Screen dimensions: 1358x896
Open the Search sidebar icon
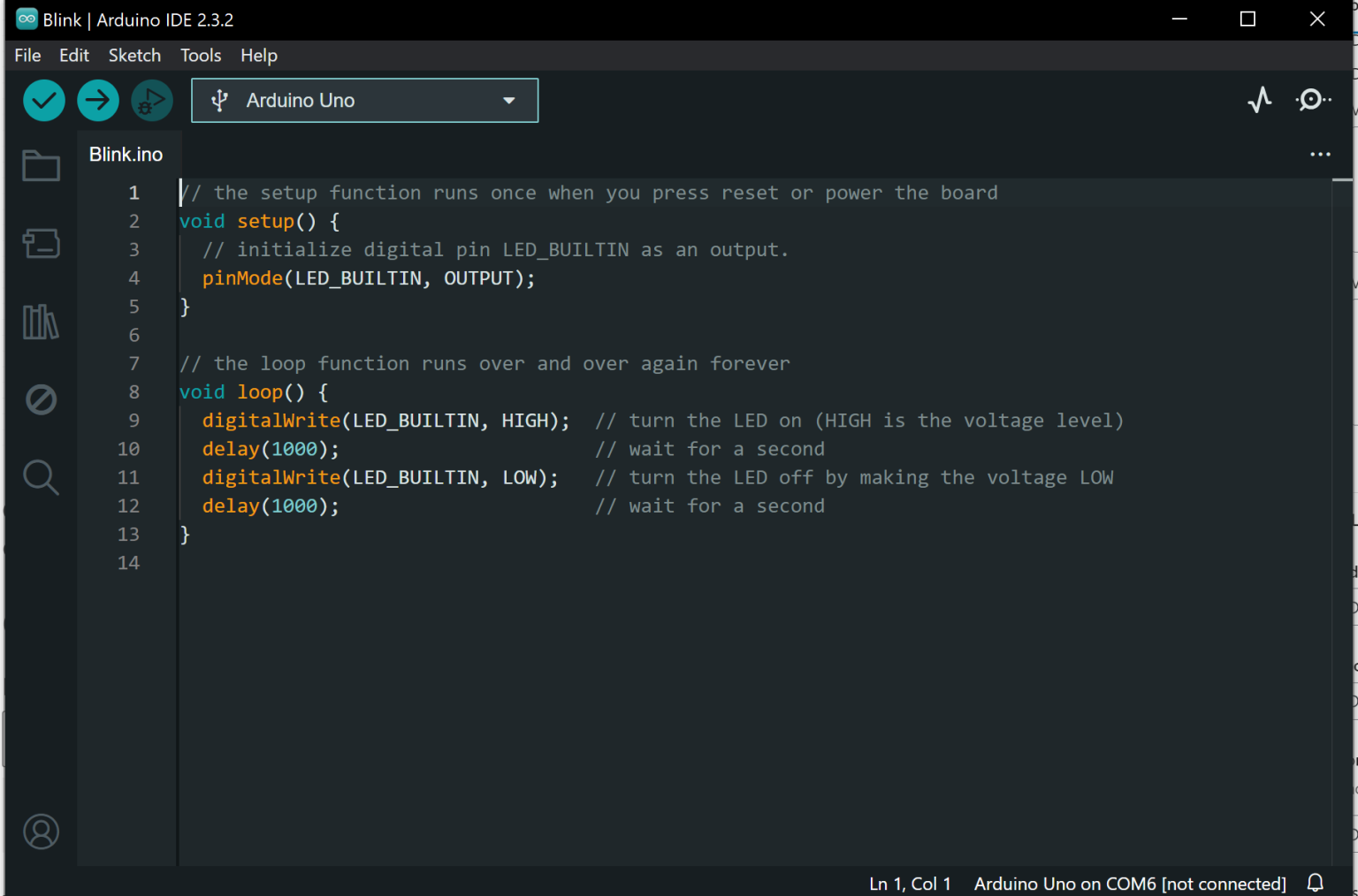41,477
